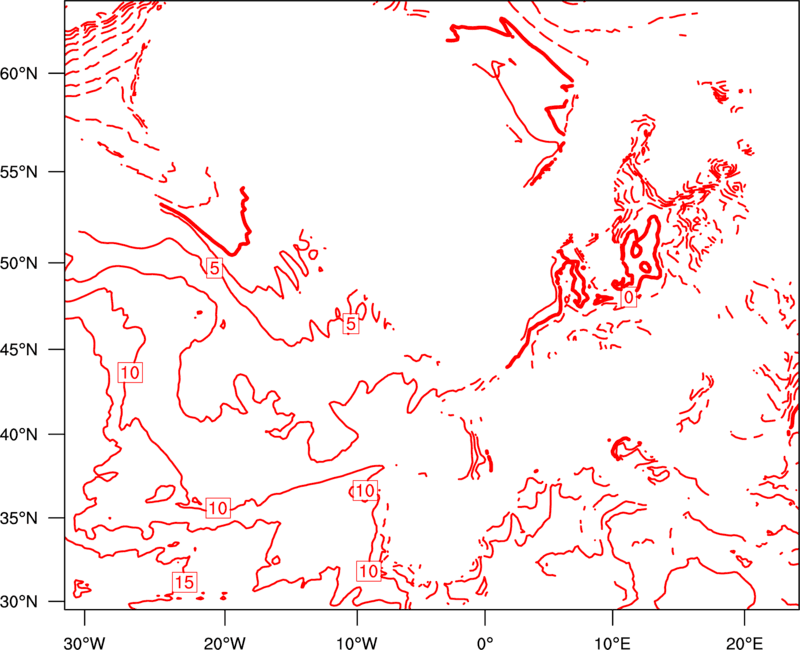Click the 10 label near 45°N
The height and width of the screenshot is (650, 800).
point(130,372)
